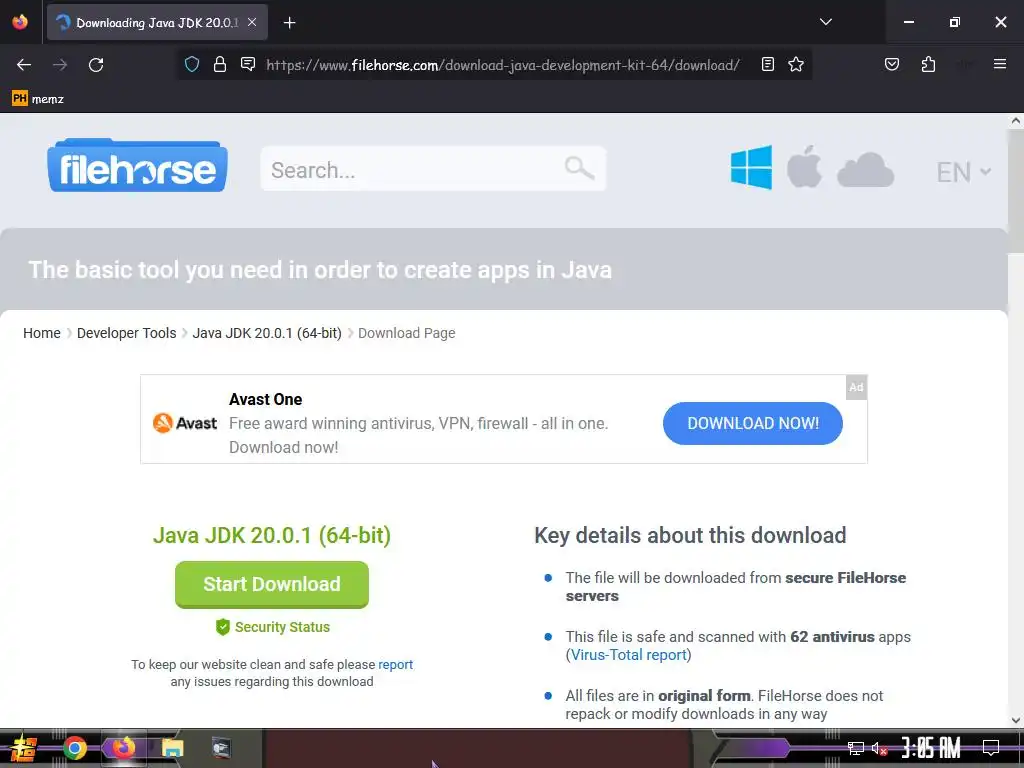Go to Home breadcrumb
Screen dimensions: 1024x768
[42, 333]
